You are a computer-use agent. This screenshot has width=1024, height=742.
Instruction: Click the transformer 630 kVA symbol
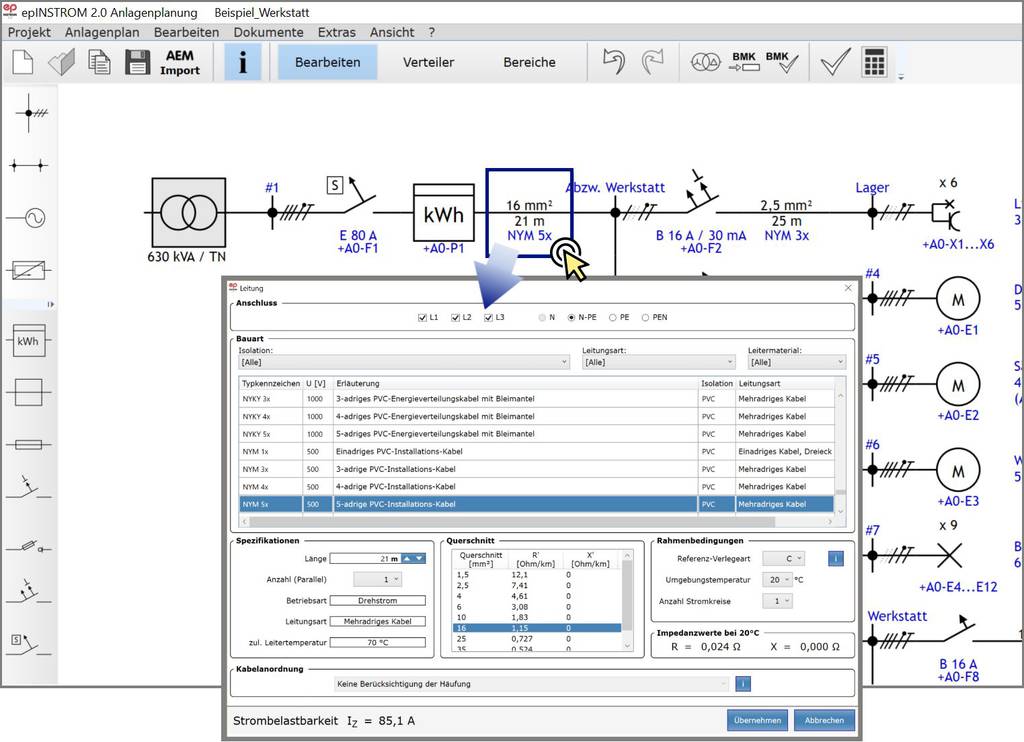pos(189,213)
